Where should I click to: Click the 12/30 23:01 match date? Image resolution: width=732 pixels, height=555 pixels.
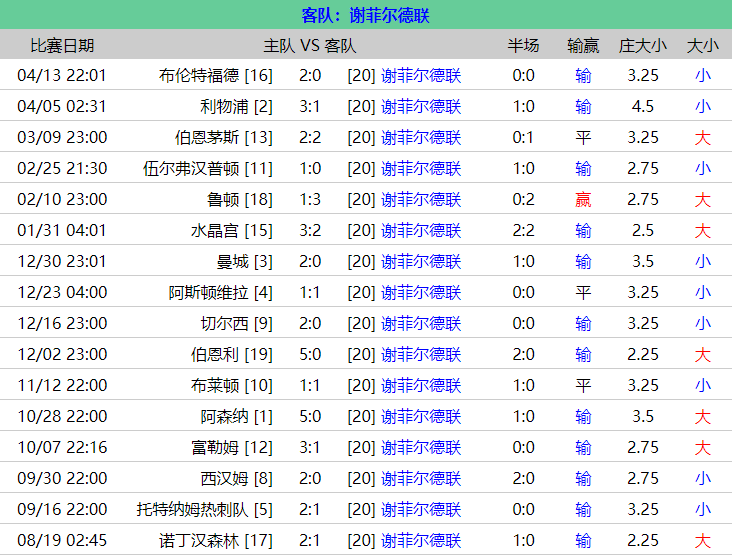tap(62, 261)
